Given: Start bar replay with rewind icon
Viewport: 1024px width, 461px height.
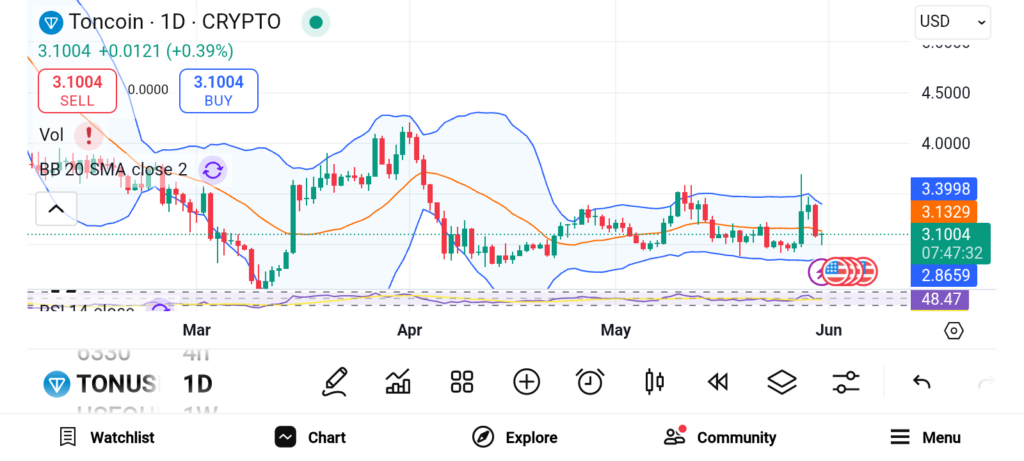Looking at the screenshot, I should [x=717, y=381].
